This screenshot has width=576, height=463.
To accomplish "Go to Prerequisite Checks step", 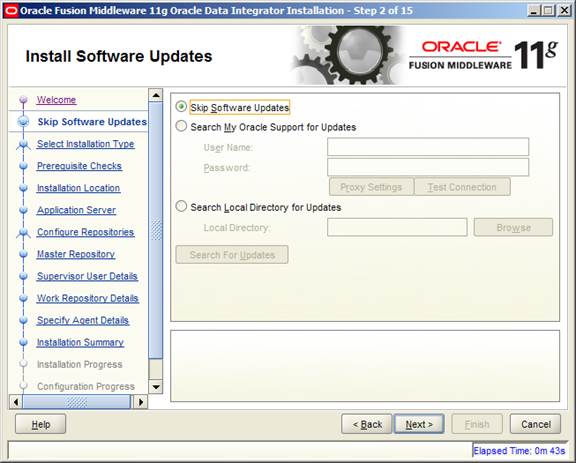I will click(x=79, y=166).
